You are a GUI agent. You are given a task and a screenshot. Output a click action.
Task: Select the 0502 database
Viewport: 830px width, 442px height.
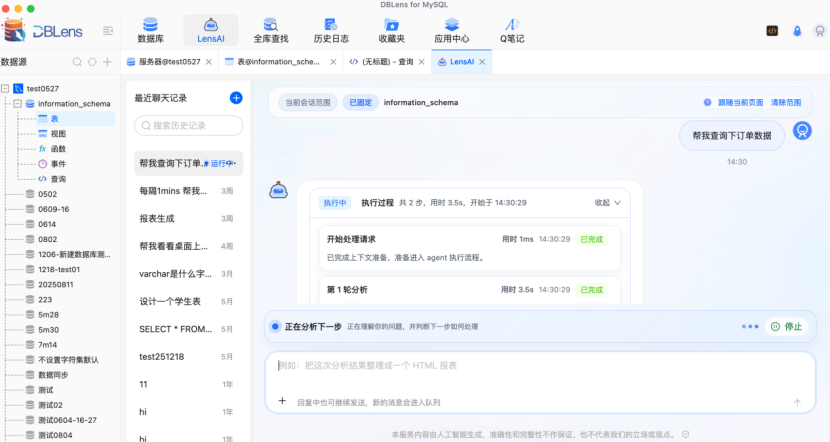pyautogui.click(x=47, y=194)
